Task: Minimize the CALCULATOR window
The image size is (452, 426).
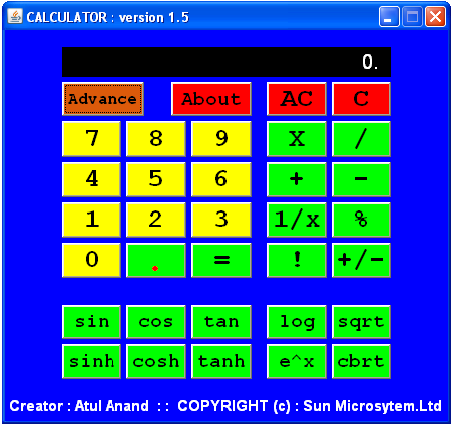Action: coord(389,17)
